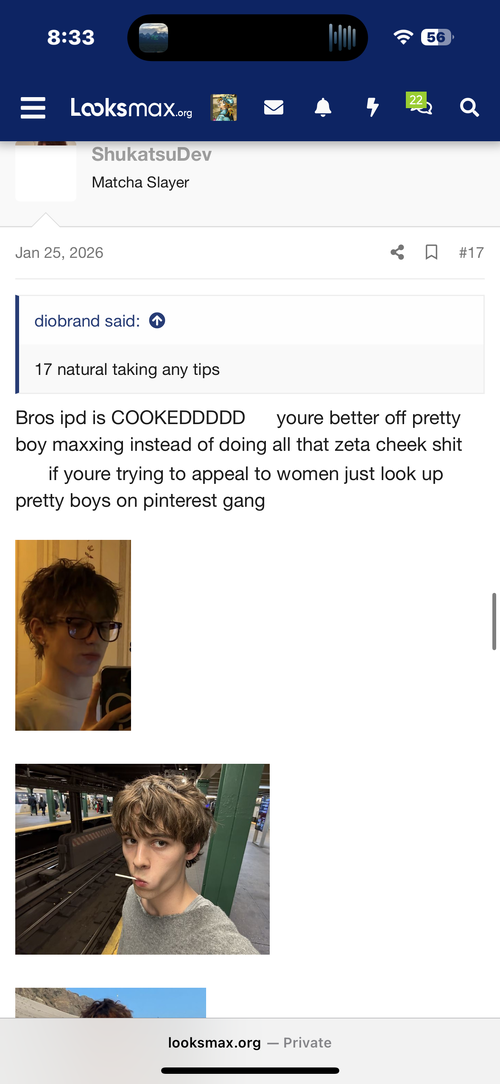Open the diobrand said quote header
The height and width of the screenshot is (1084, 500).
tap(87, 321)
